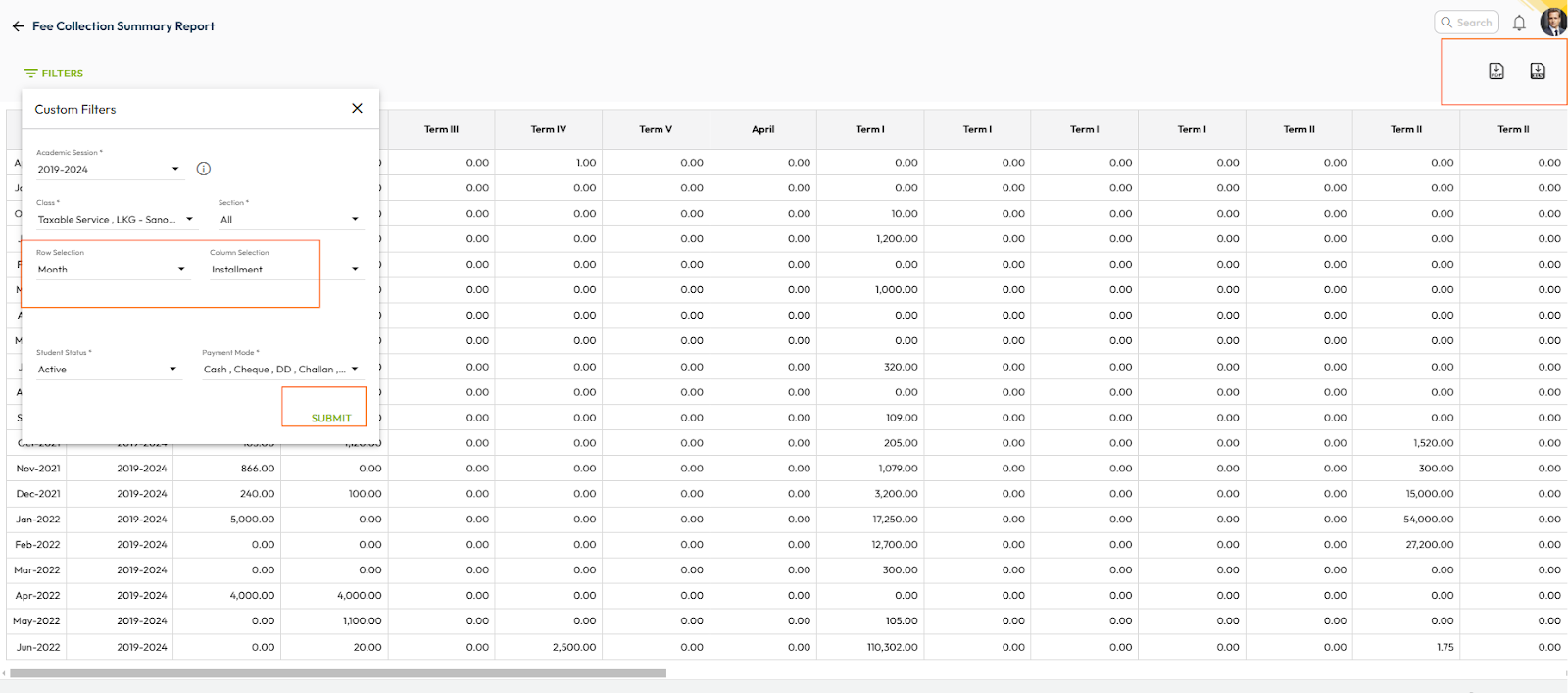Expand the Section dropdown showing All
1568x693 pixels.
pos(355,219)
